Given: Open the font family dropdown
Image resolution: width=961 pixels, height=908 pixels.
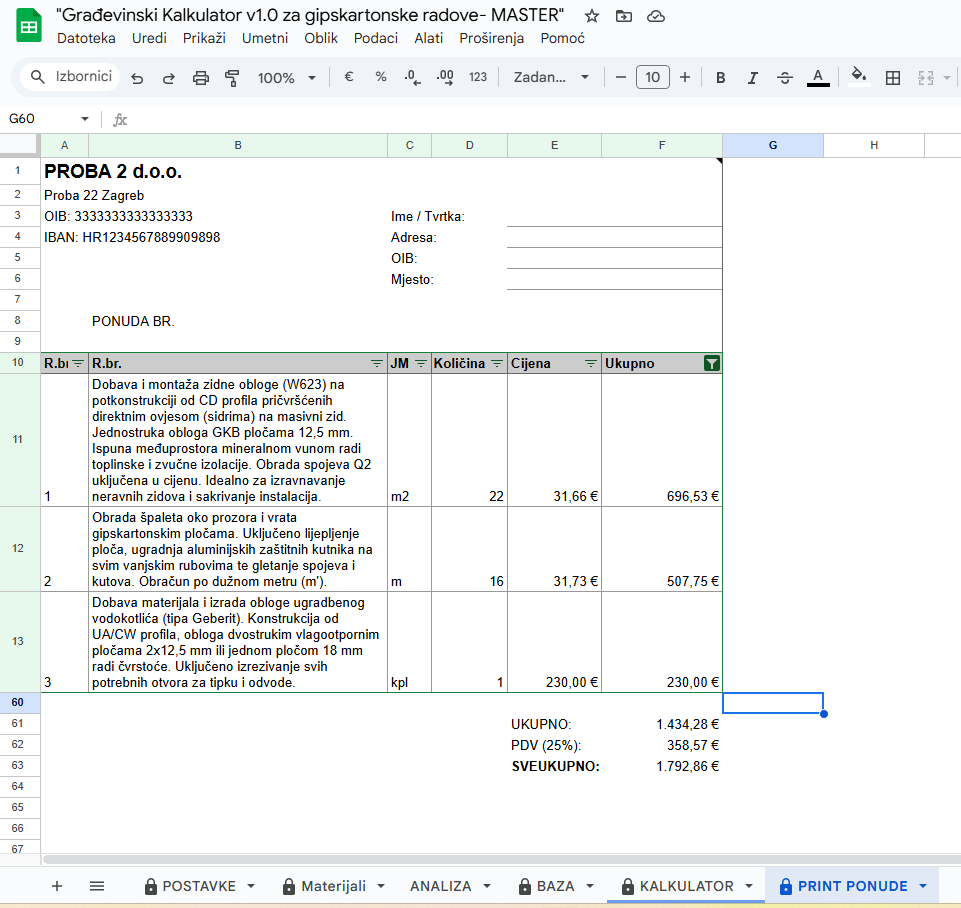Looking at the screenshot, I should coord(551,78).
